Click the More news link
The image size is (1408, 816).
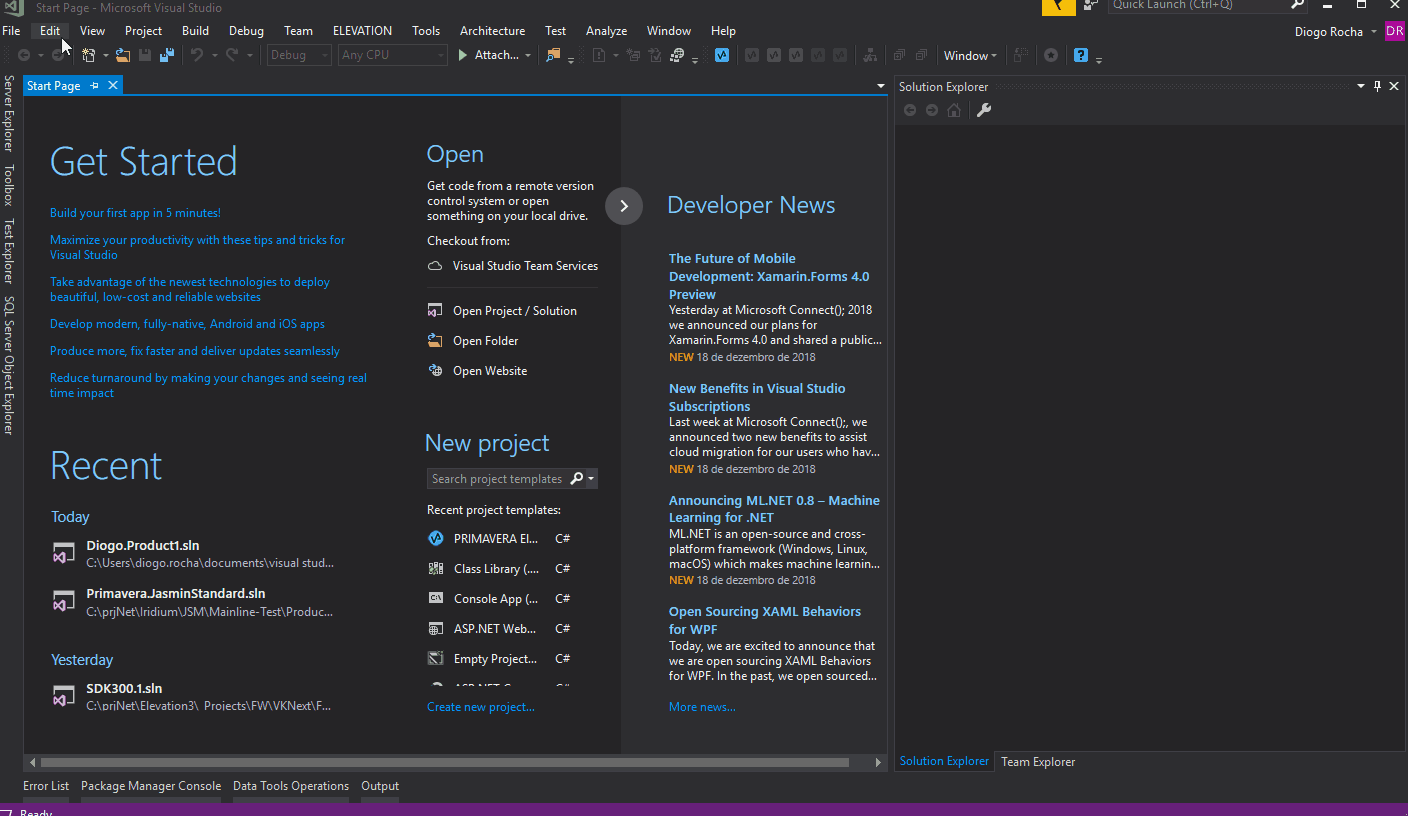(702, 707)
